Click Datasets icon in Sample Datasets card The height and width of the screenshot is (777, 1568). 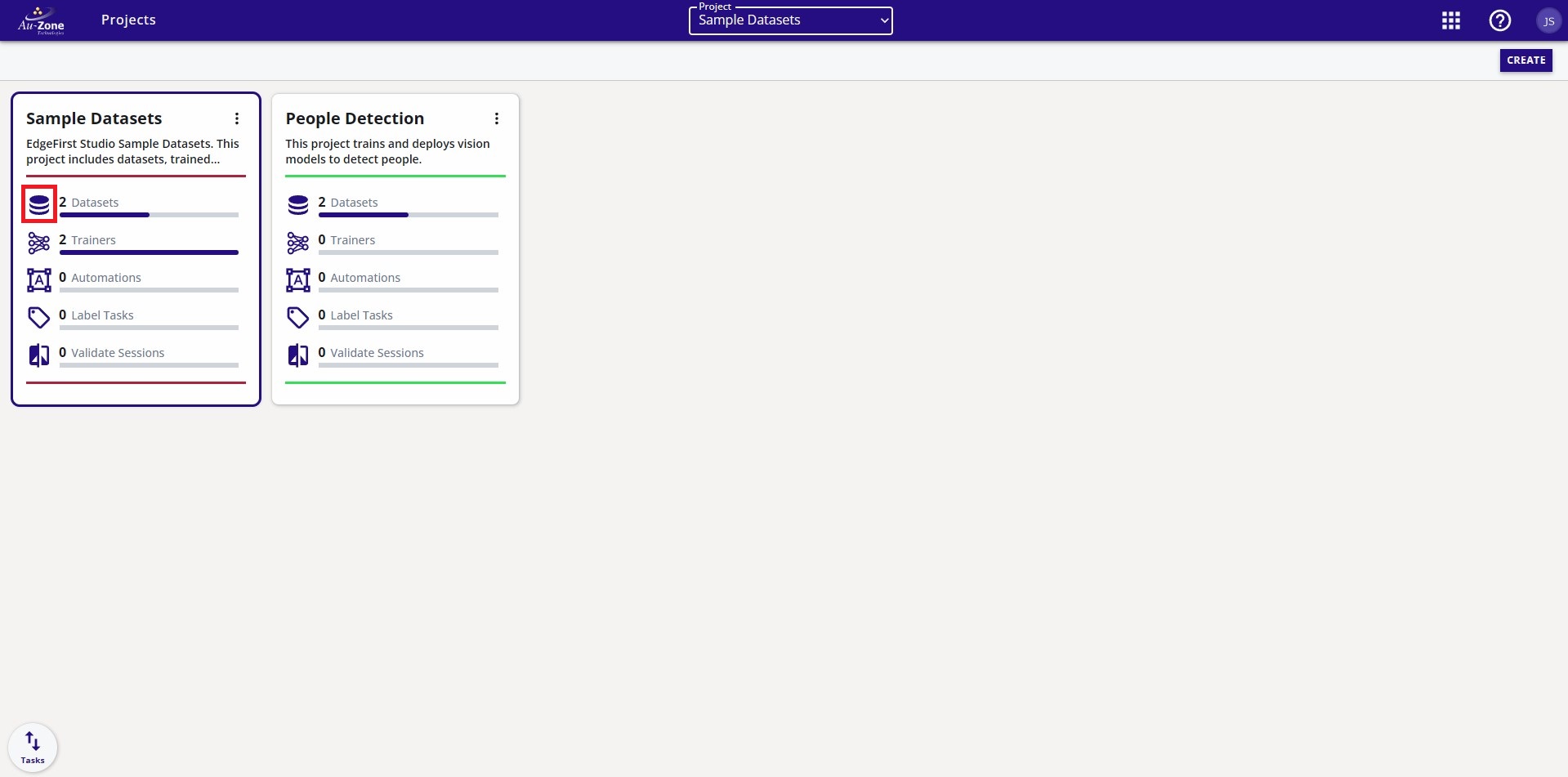click(39, 204)
